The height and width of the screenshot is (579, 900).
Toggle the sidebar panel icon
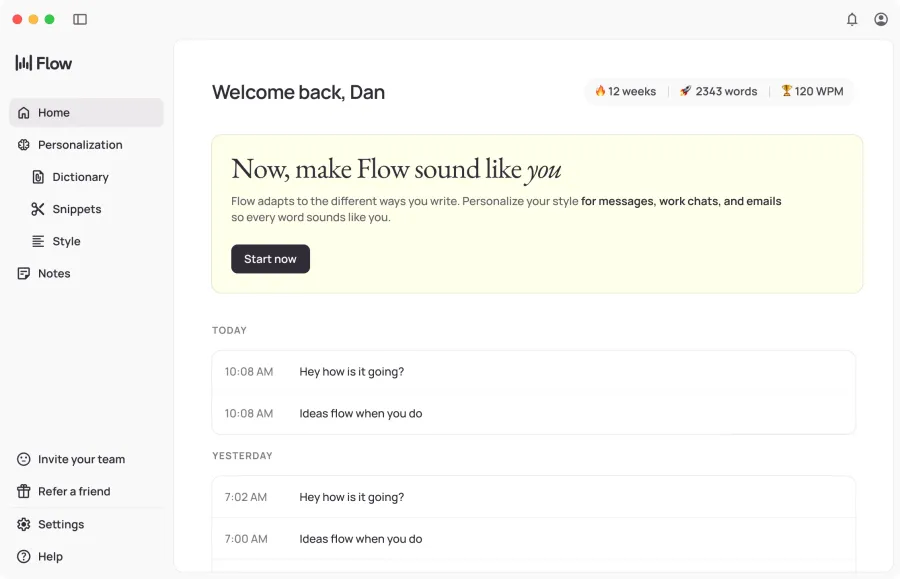pyautogui.click(x=80, y=19)
